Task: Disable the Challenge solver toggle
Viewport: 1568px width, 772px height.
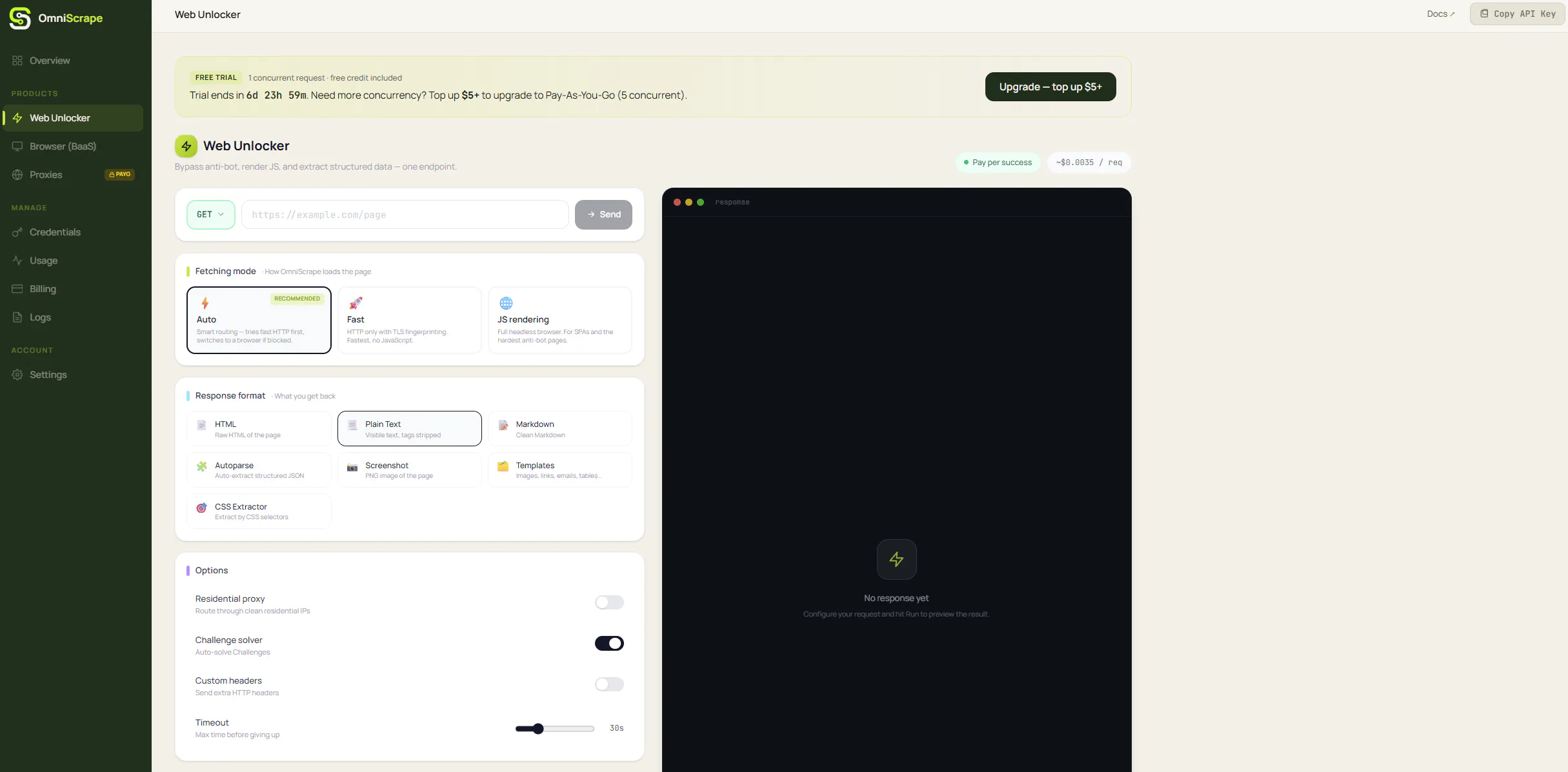Action: (x=609, y=643)
